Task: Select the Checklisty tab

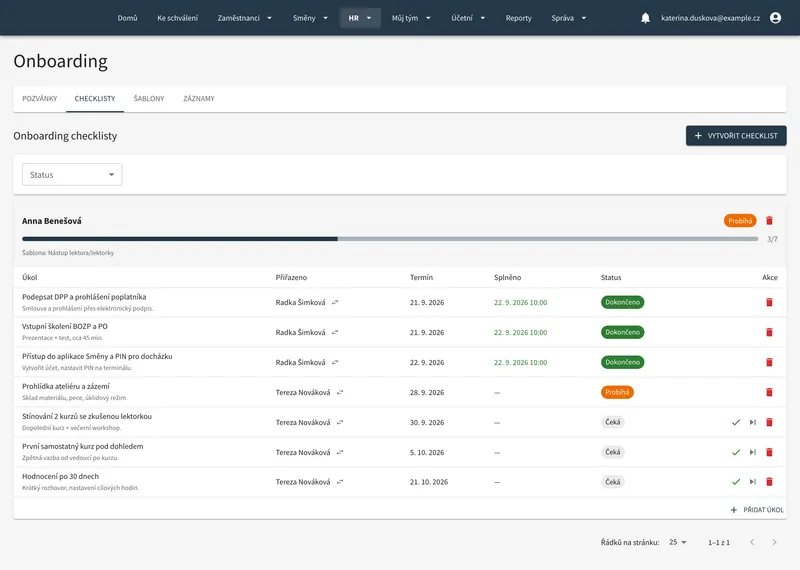Action: pyautogui.click(x=95, y=98)
